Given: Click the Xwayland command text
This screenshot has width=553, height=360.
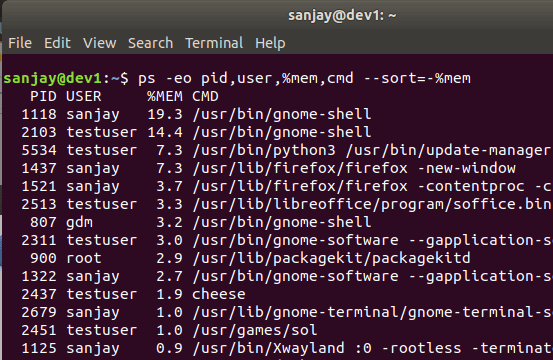Looking at the screenshot, I should click(372, 348).
